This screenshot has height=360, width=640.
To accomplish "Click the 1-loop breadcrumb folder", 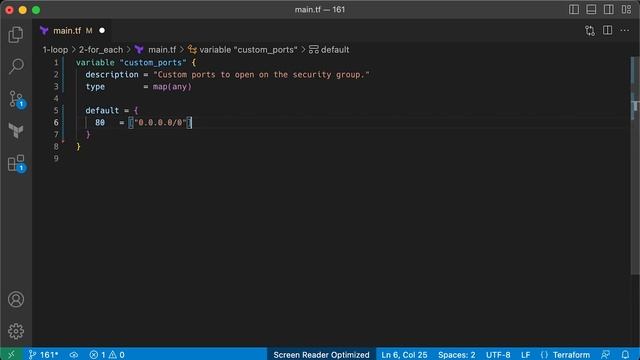I will click(x=55, y=50).
